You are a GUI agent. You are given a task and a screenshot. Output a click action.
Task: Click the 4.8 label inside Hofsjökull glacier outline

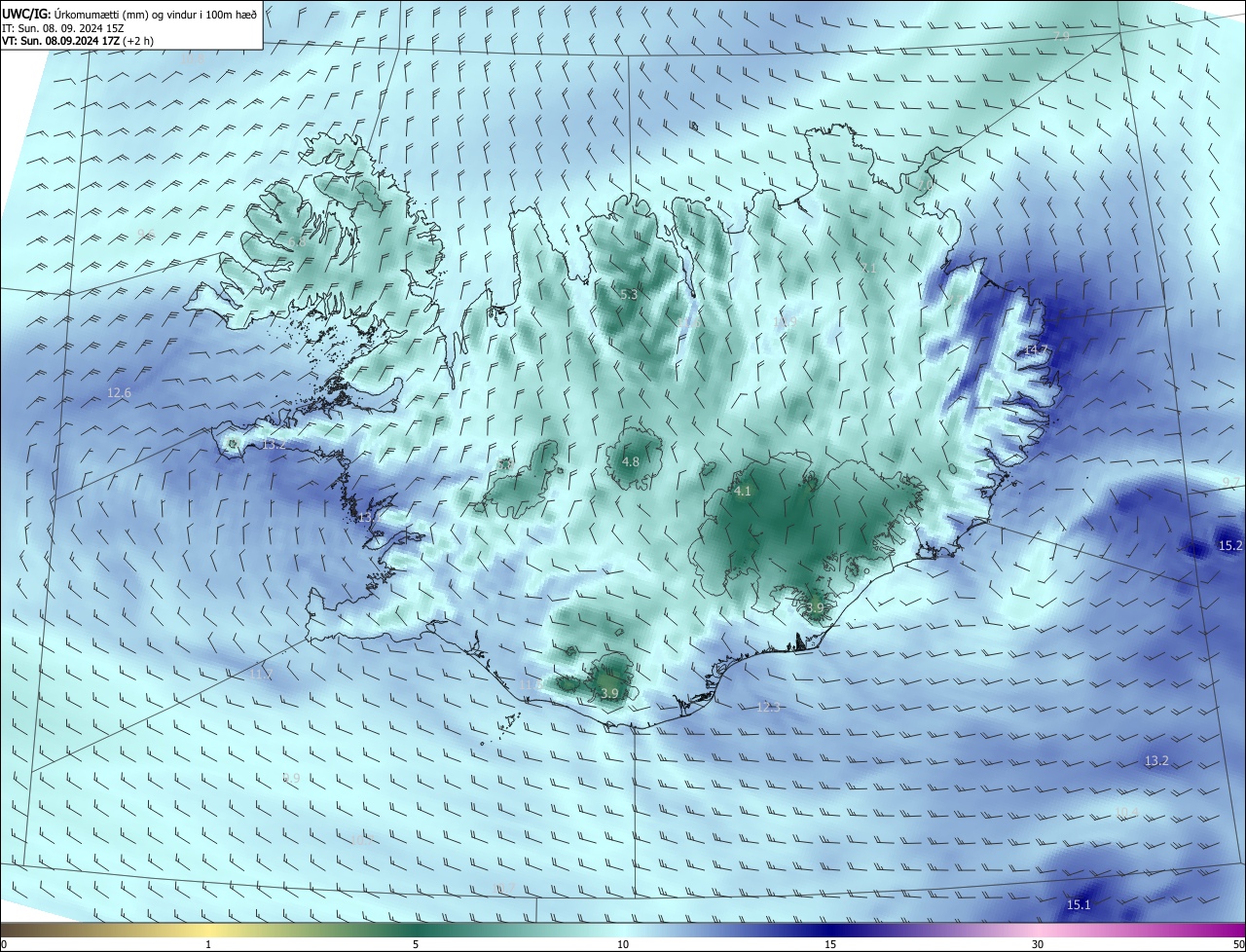[631, 461]
